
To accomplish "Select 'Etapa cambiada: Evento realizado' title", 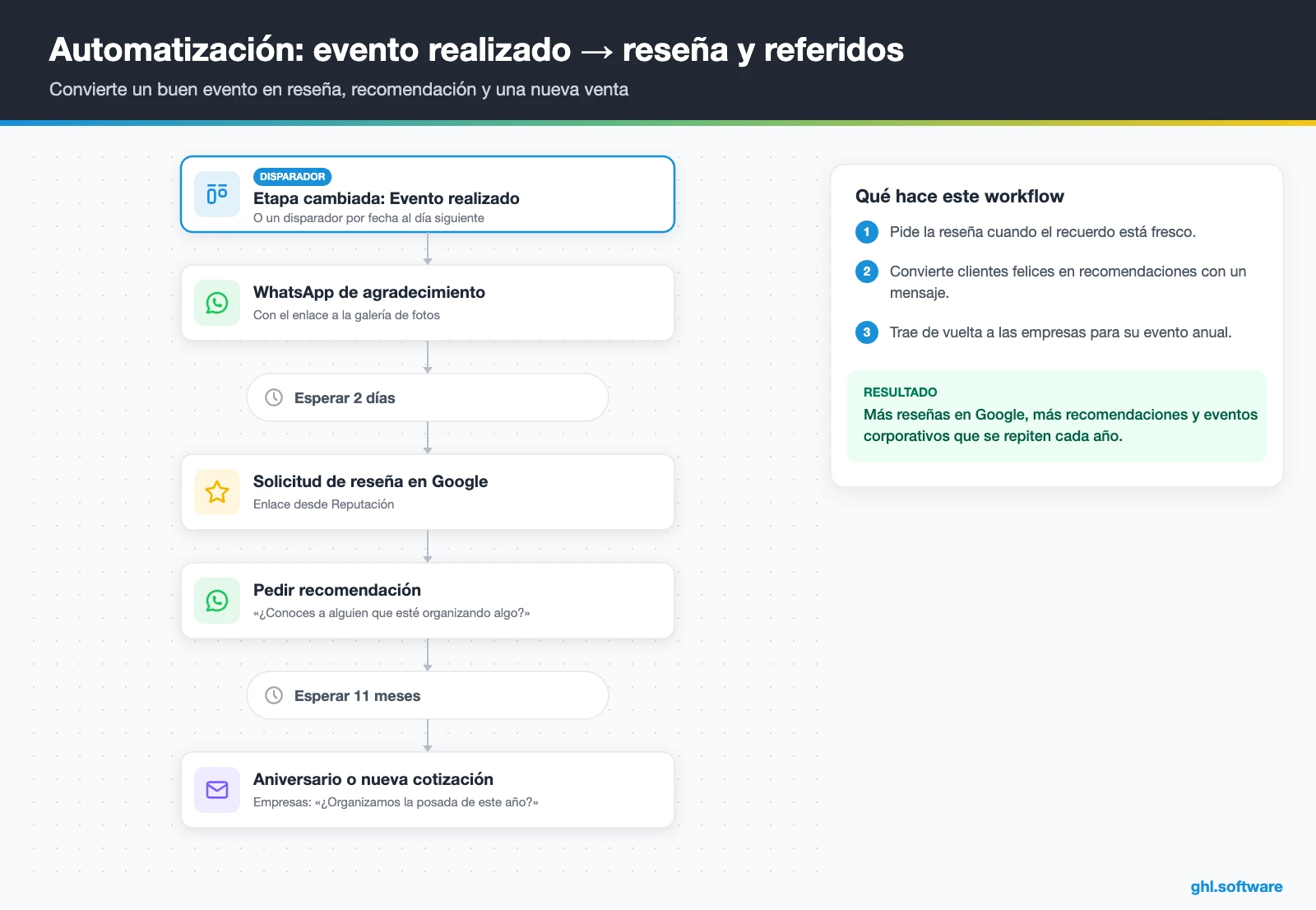I will (x=387, y=198).
